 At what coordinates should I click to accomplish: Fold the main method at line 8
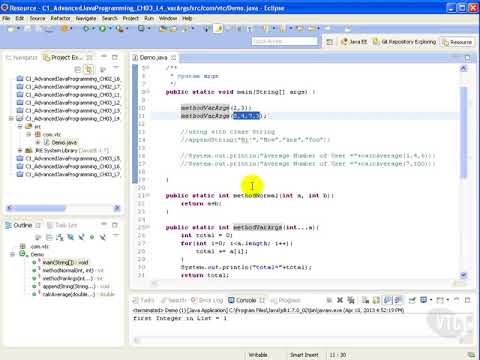(x=148, y=92)
